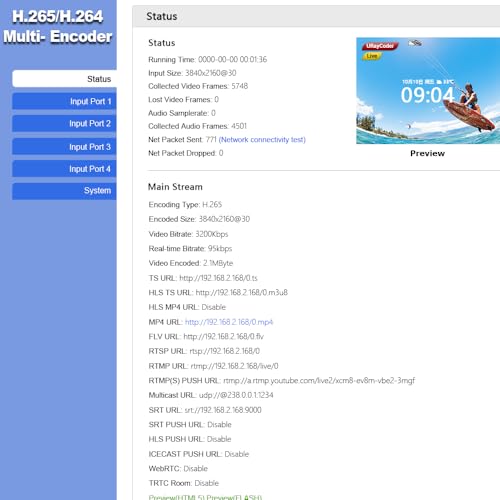This screenshot has width=500, height=500.
Task: Click the FLV URL address text
Action: pos(223,337)
